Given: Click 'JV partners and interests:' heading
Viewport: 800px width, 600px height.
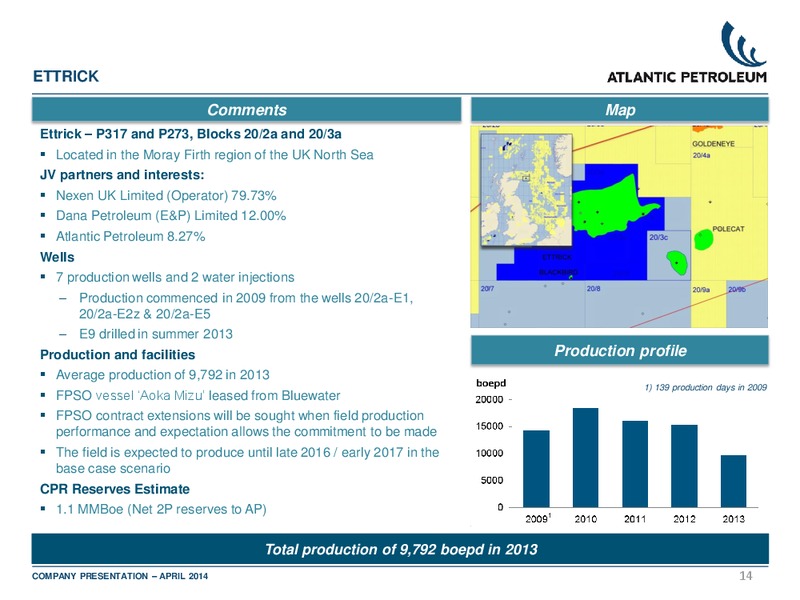Looking at the screenshot, I should coord(122,175).
